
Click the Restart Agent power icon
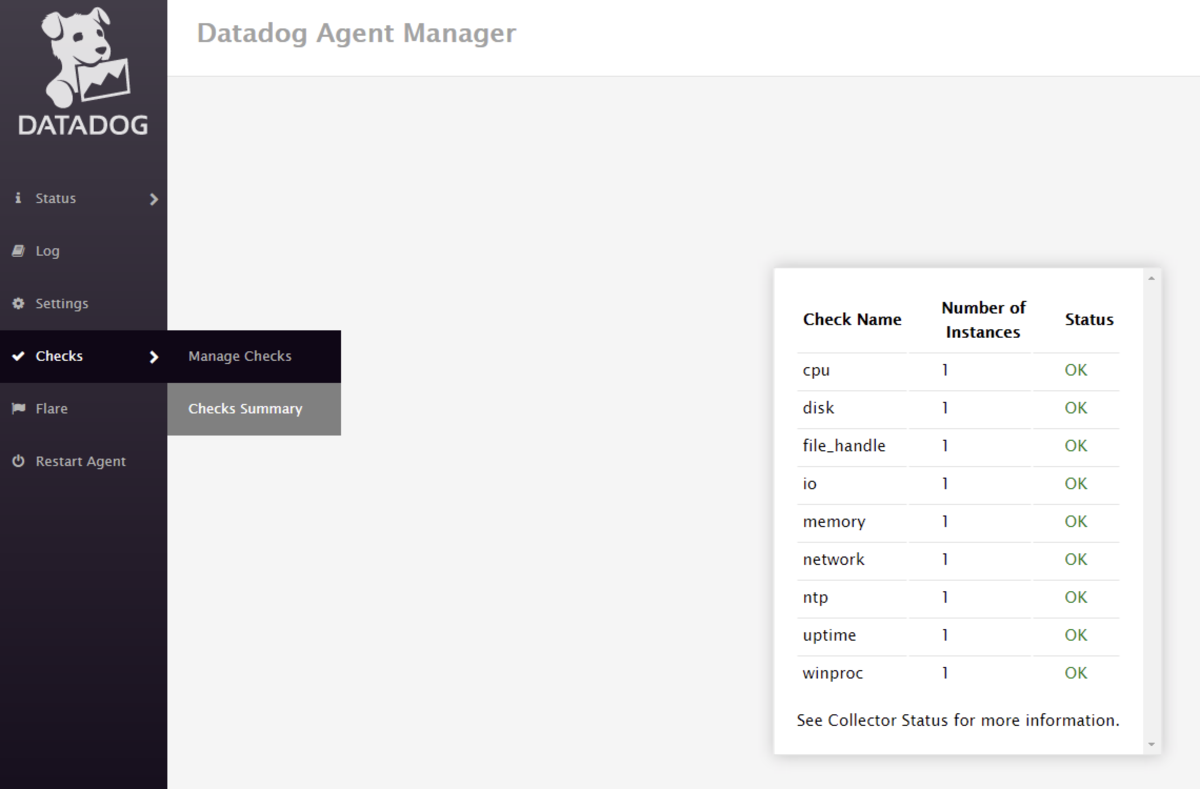17,461
